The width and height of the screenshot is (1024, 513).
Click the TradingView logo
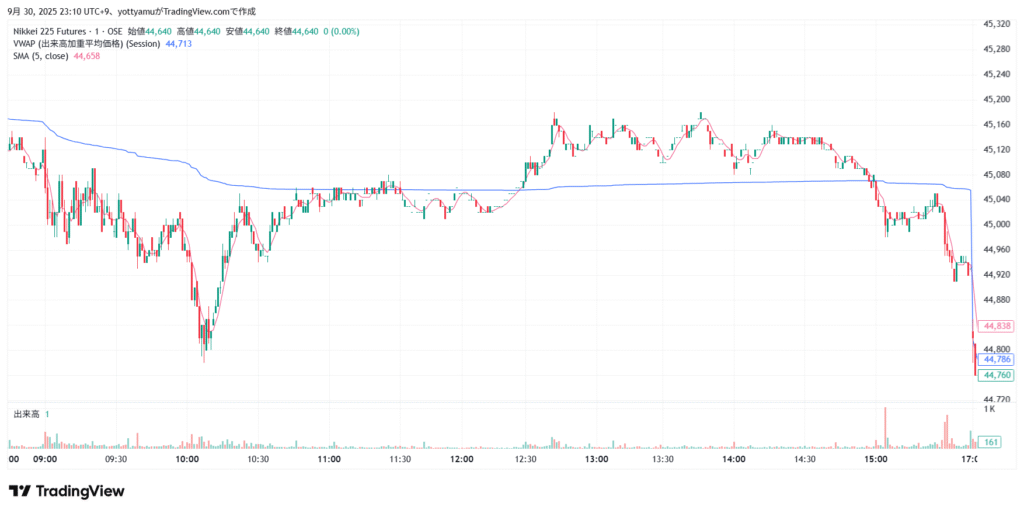click(66, 491)
